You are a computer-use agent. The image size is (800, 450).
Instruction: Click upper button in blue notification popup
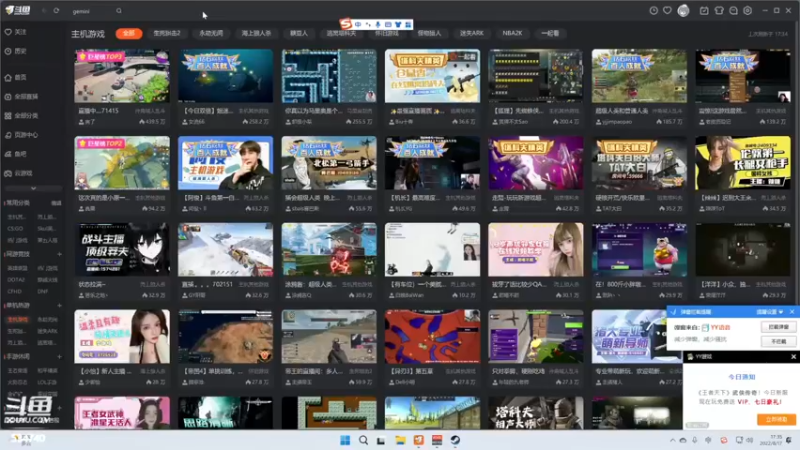[778, 327]
